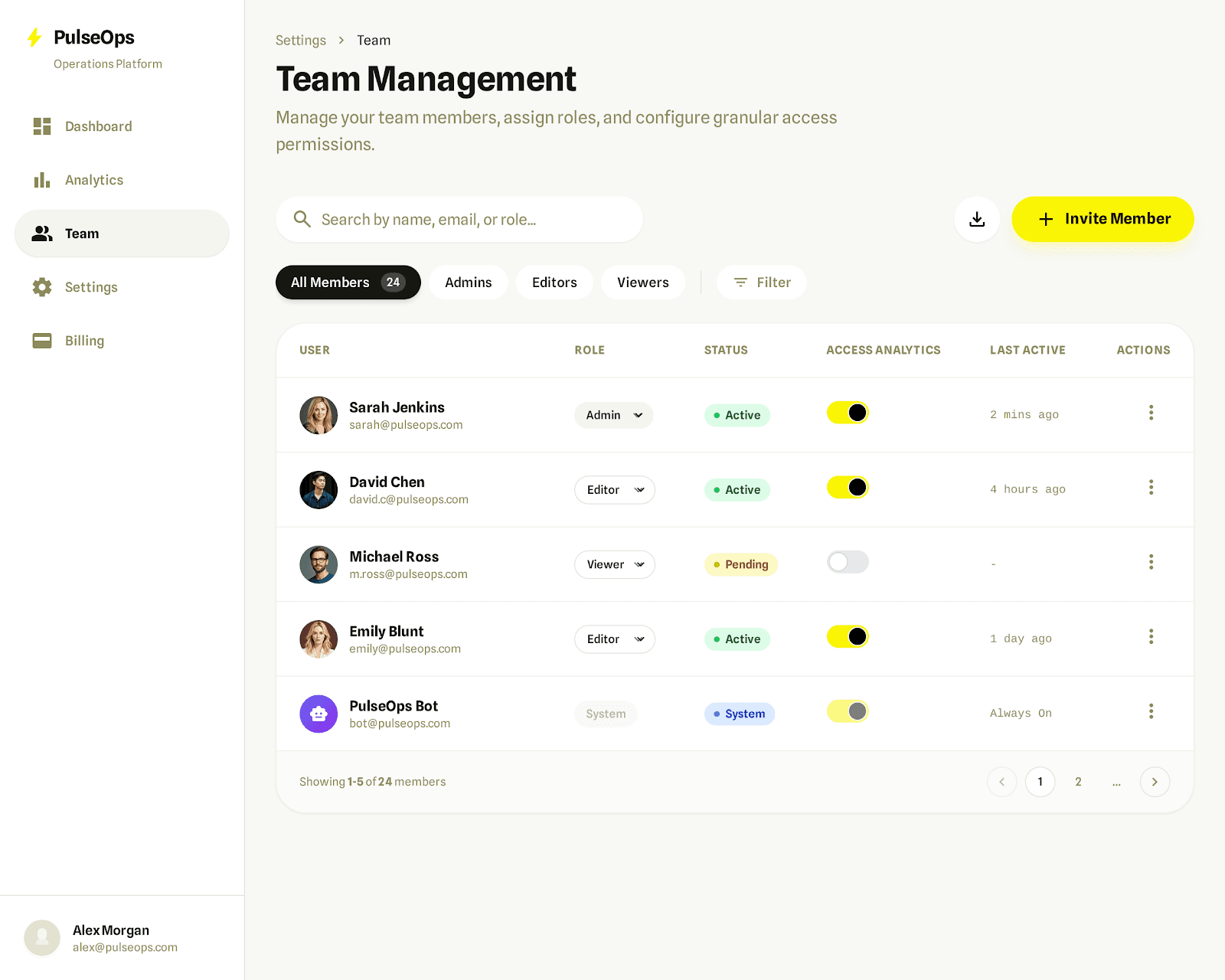Disable analytics access for Sarah Jenkins
The height and width of the screenshot is (980, 1225).
coord(847,413)
